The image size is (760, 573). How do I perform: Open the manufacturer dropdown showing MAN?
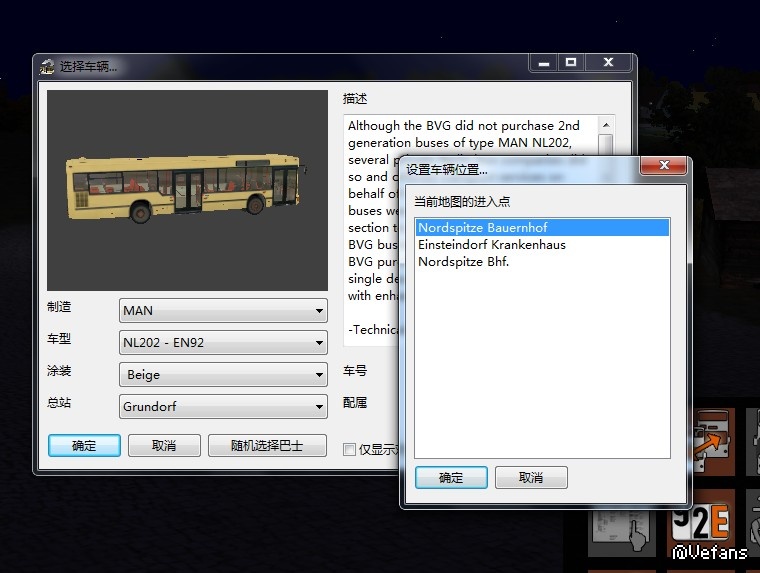[223, 310]
